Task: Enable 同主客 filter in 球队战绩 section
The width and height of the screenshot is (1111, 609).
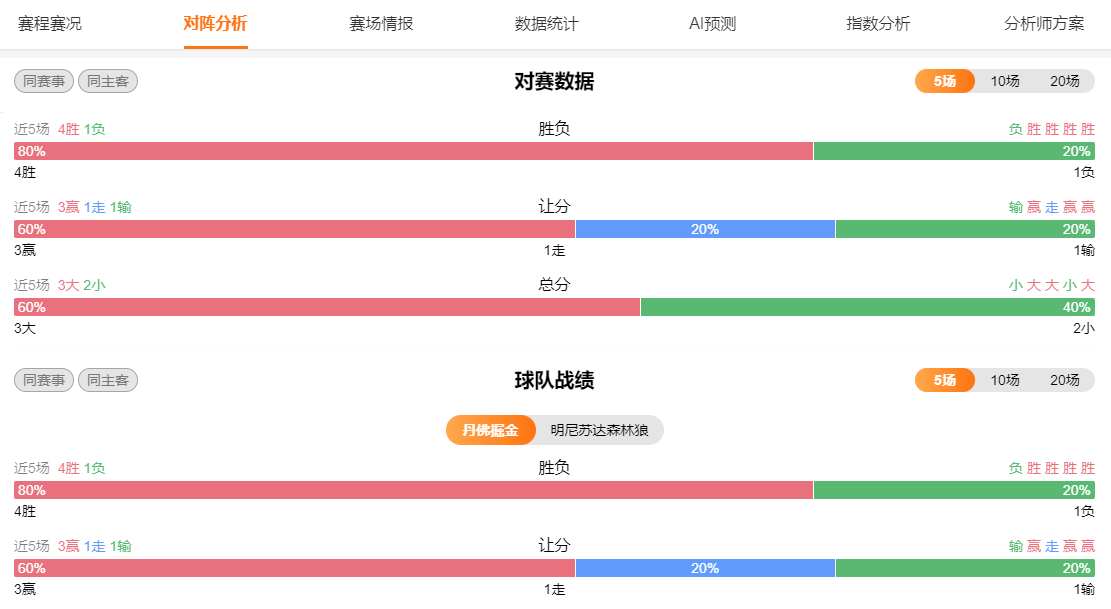Action: pos(108,380)
